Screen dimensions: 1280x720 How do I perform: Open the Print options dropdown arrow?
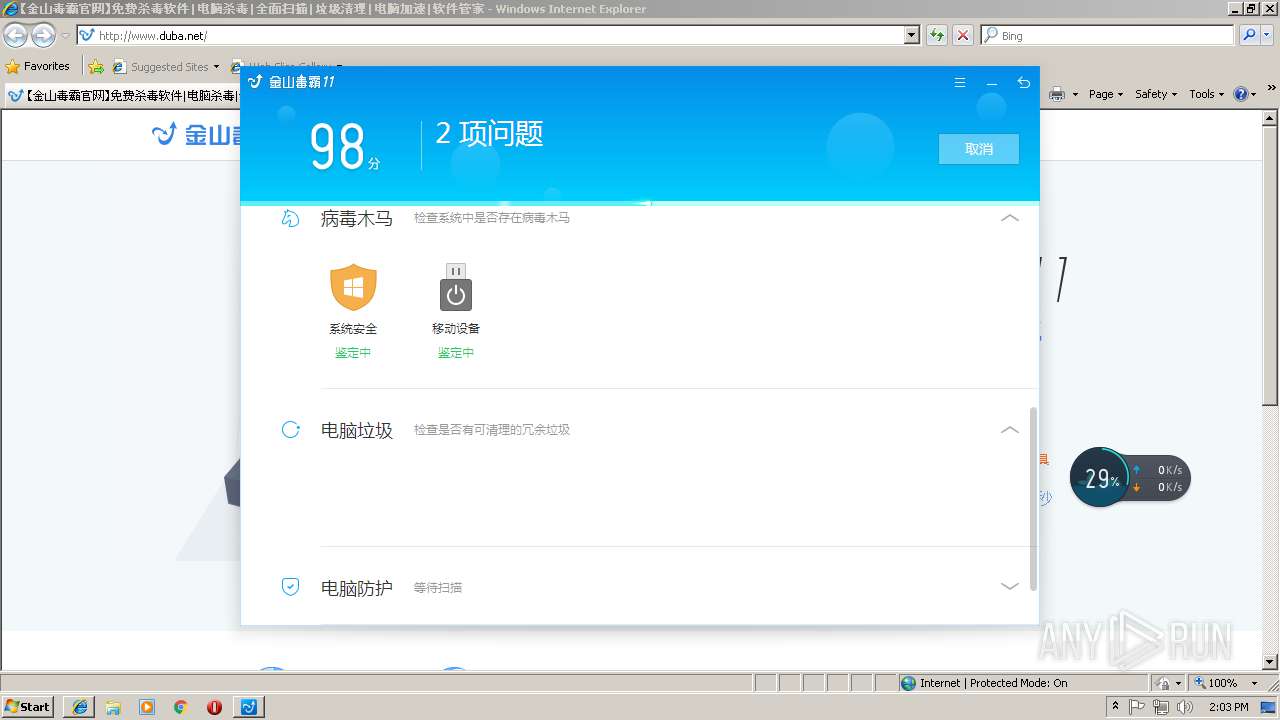coord(1075,94)
